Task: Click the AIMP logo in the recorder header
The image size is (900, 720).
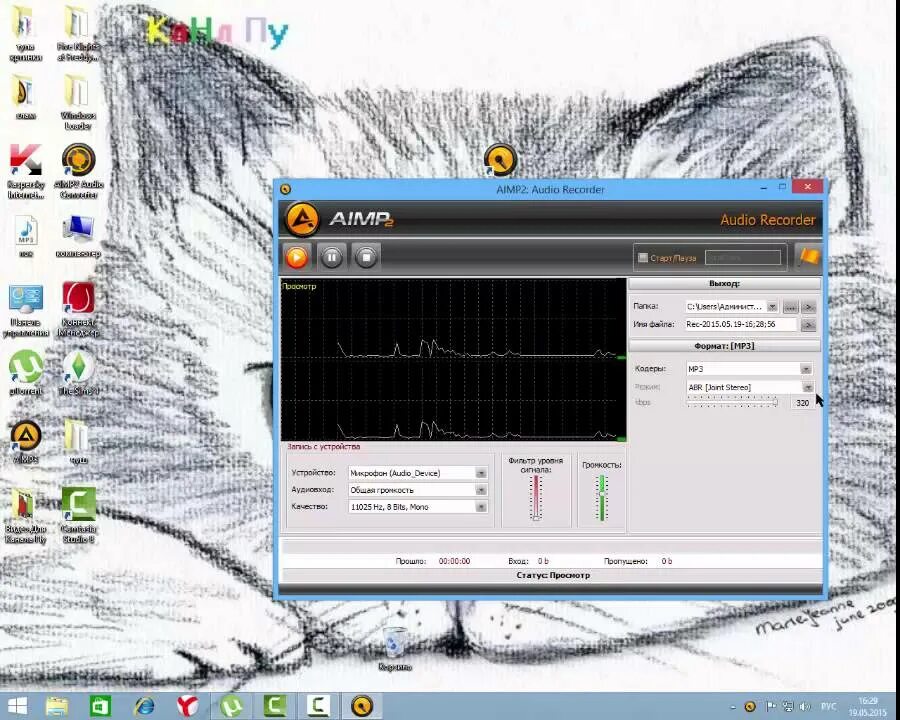Action: tap(302, 219)
